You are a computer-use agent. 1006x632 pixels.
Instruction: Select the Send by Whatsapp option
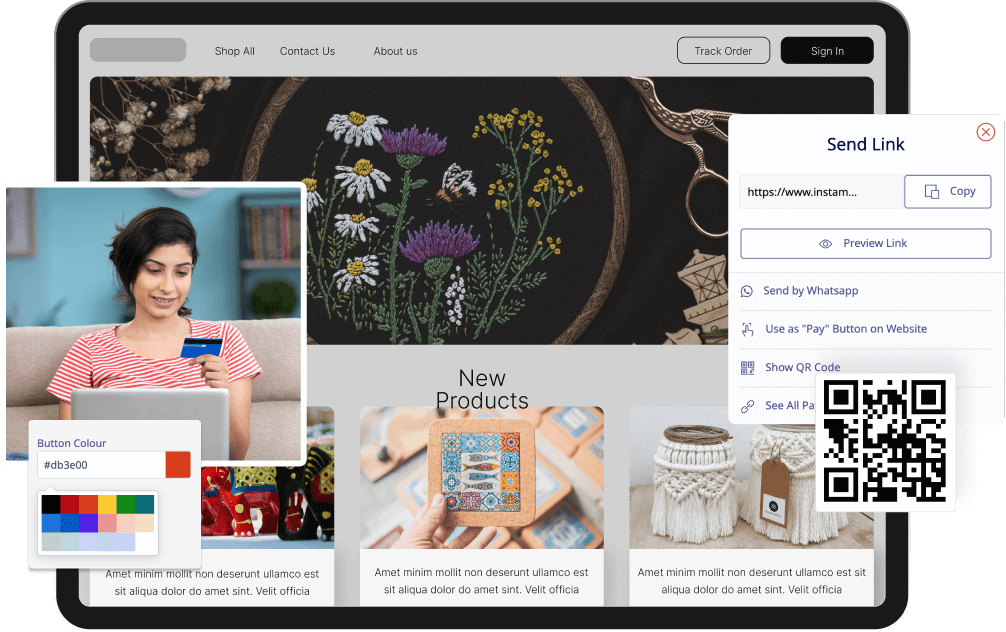click(810, 291)
